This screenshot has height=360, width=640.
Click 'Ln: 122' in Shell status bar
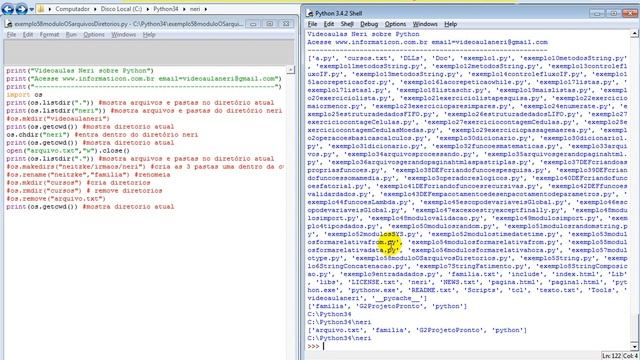pos(611,356)
